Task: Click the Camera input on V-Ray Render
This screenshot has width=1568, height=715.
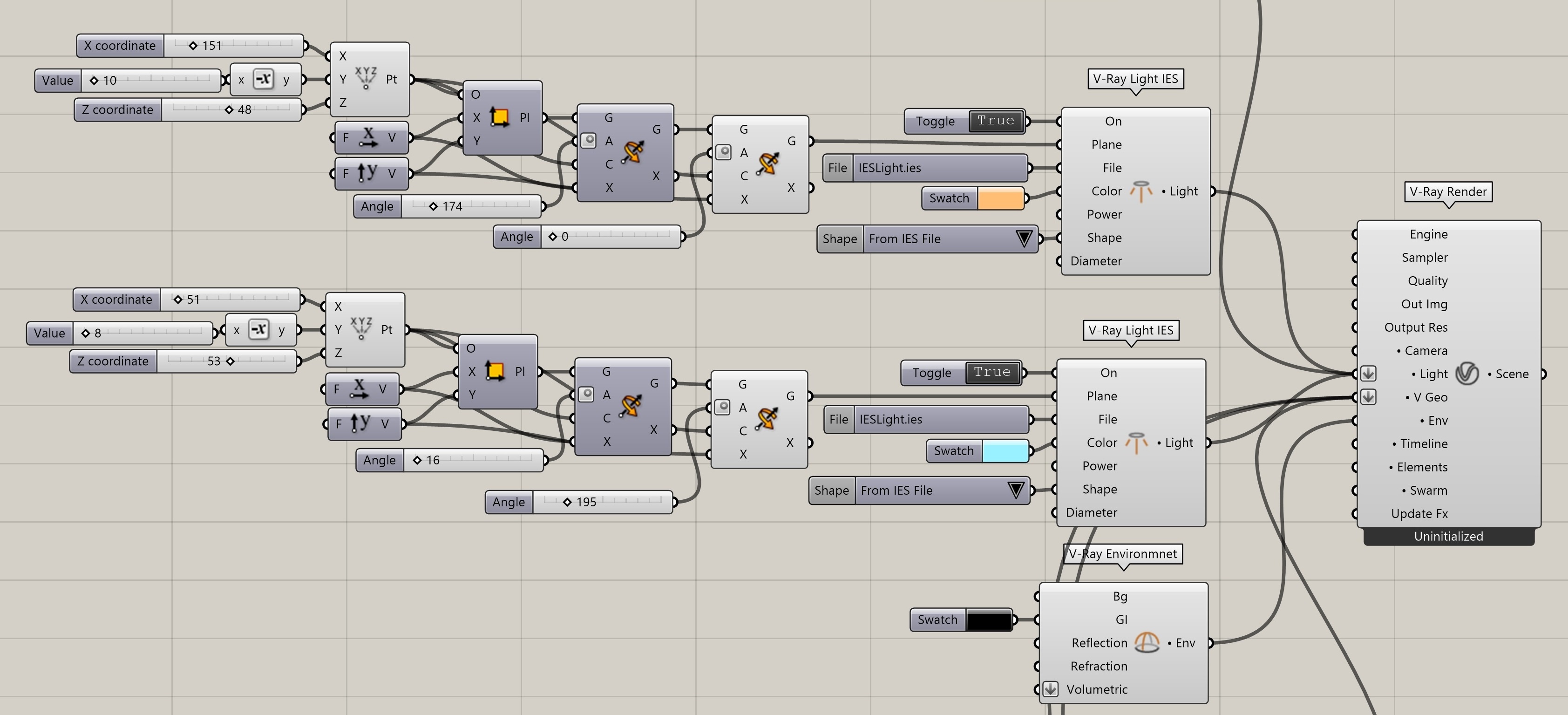Action: click(x=1422, y=350)
